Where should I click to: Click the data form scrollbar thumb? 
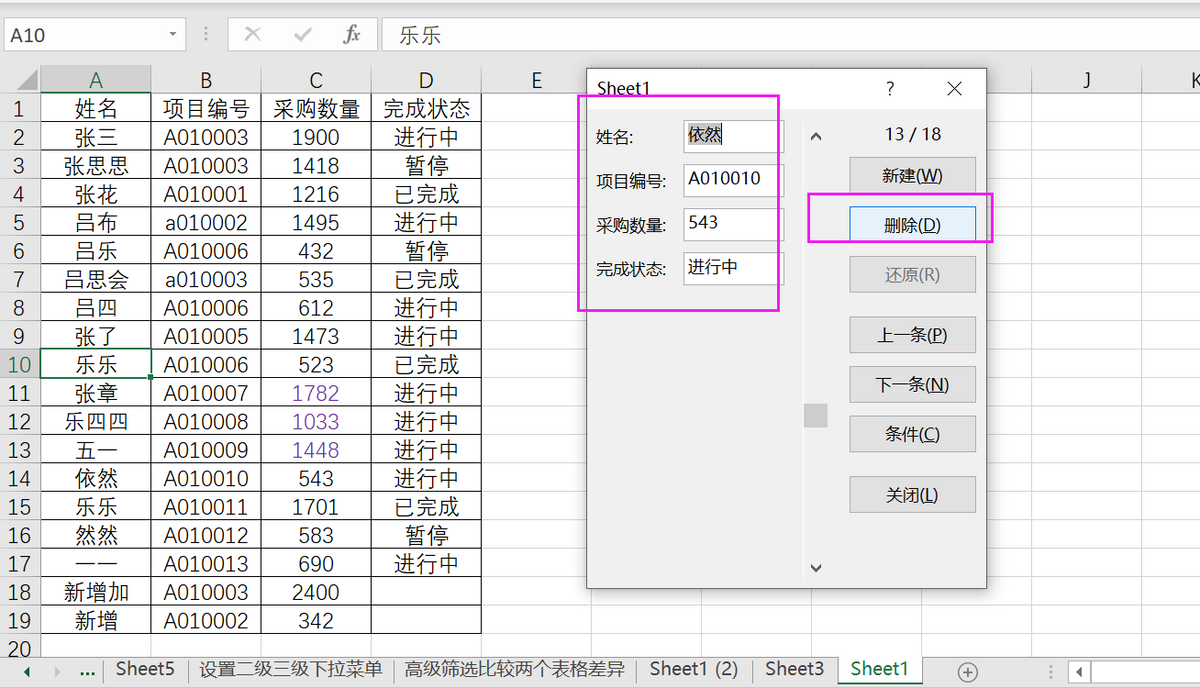816,415
